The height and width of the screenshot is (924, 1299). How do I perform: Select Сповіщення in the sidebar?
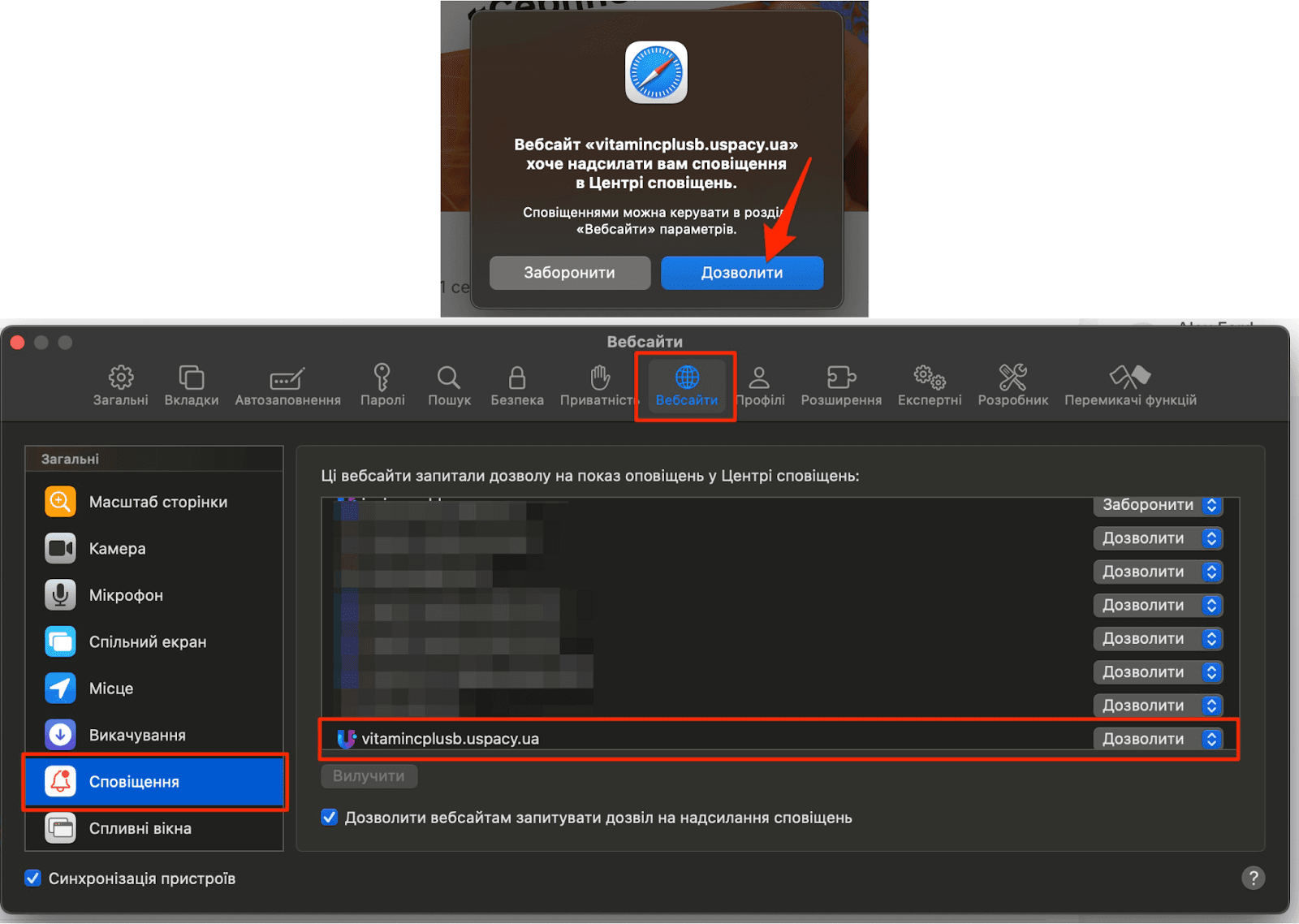[154, 782]
